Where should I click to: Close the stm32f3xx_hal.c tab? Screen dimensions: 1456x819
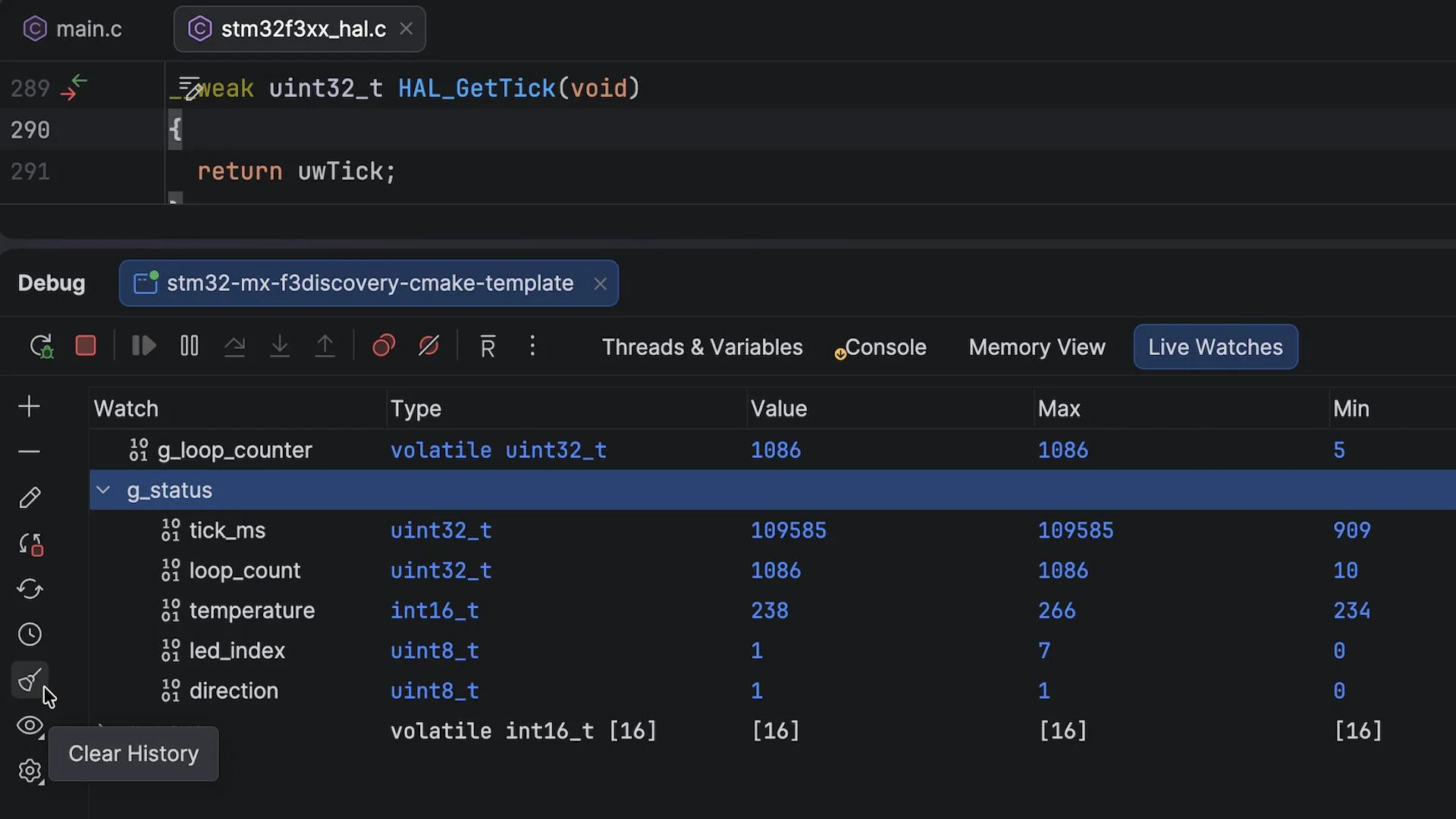tap(406, 29)
